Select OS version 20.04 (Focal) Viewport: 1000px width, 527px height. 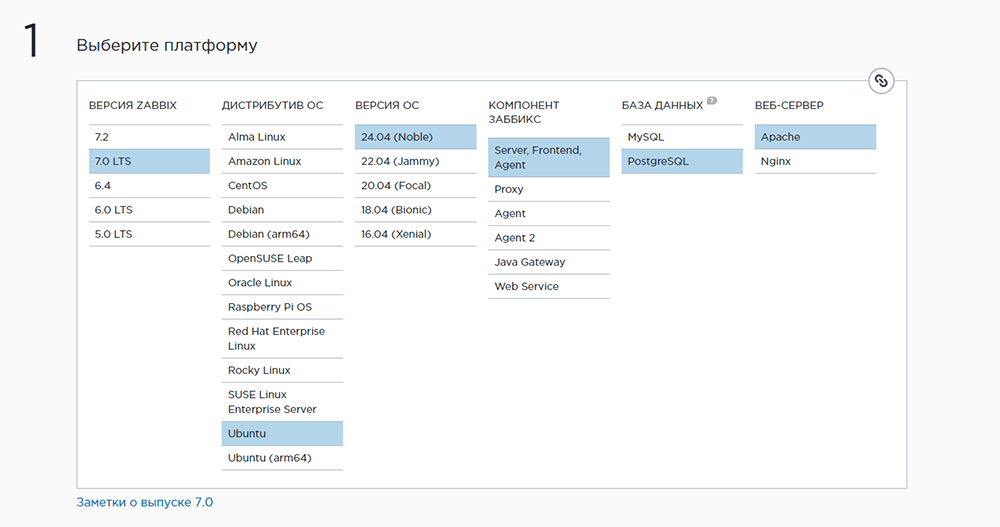[x=415, y=186]
